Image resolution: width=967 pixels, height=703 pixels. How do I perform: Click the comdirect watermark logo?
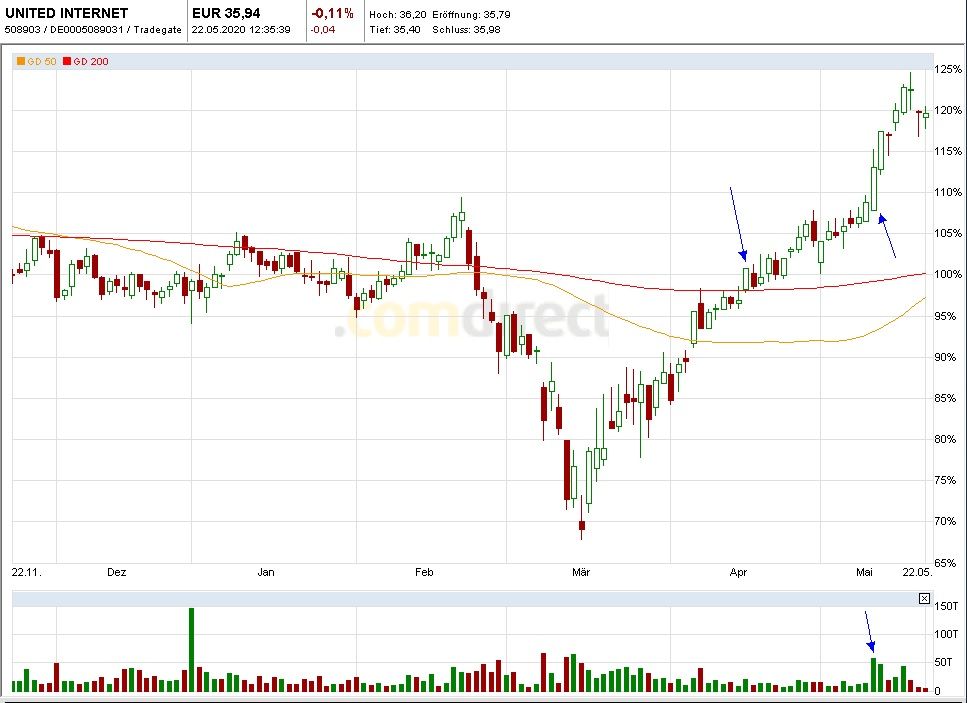click(470, 320)
